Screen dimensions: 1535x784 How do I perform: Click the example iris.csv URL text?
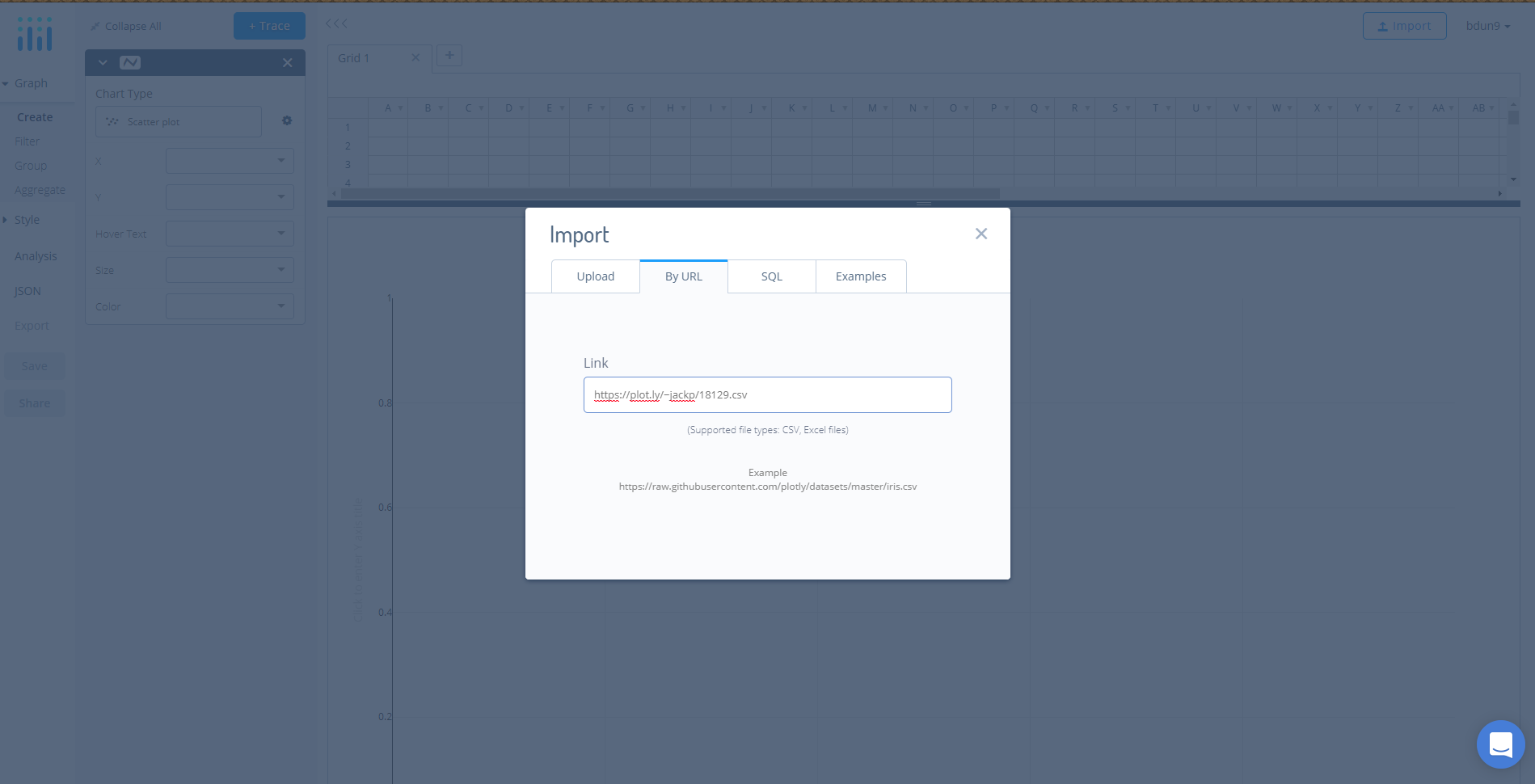pyautogui.click(x=768, y=487)
